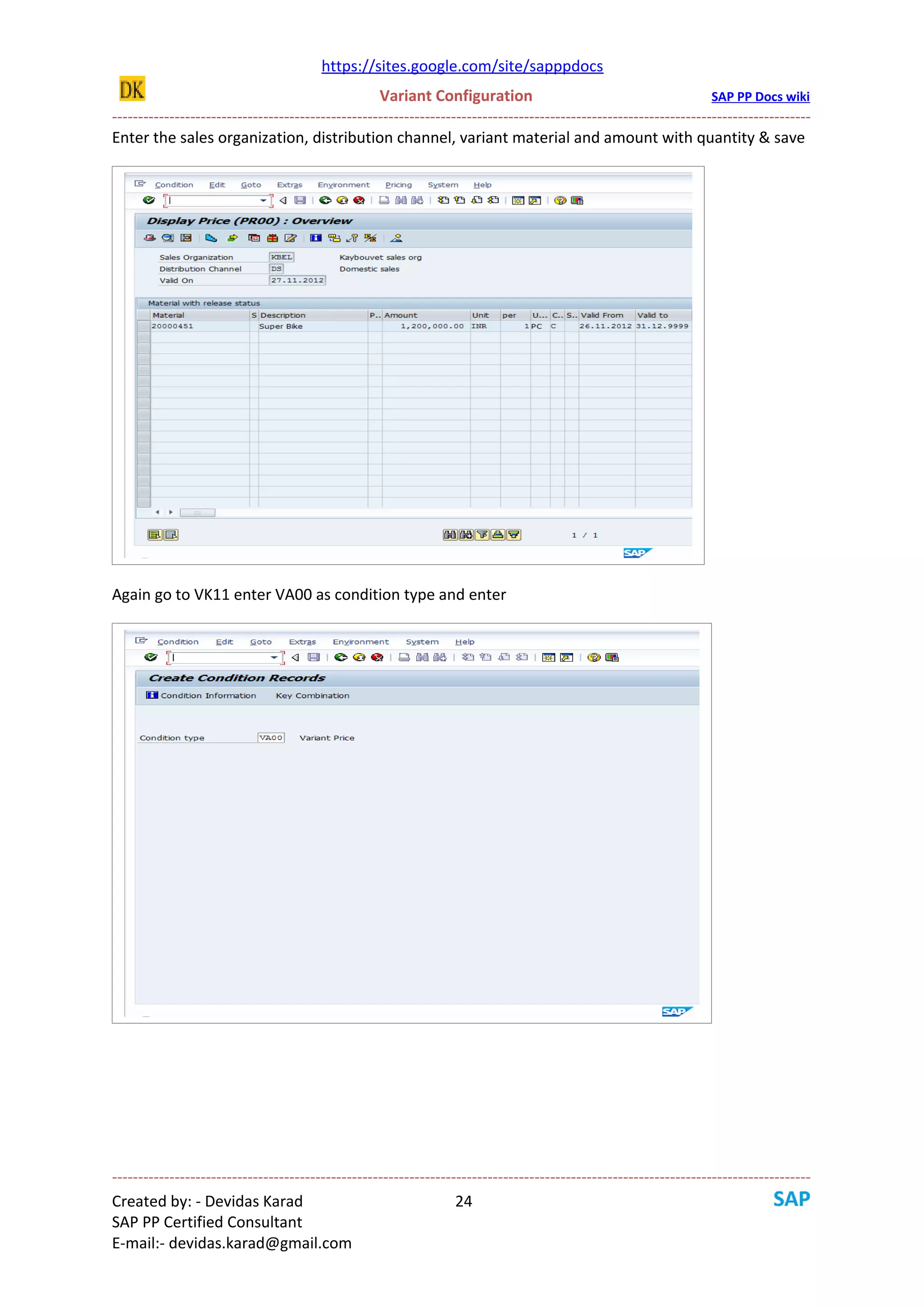This screenshot has height=1308, width=924.
Task: Click the yellow Help question mark in Display Price window
Action: click(560, 200)
